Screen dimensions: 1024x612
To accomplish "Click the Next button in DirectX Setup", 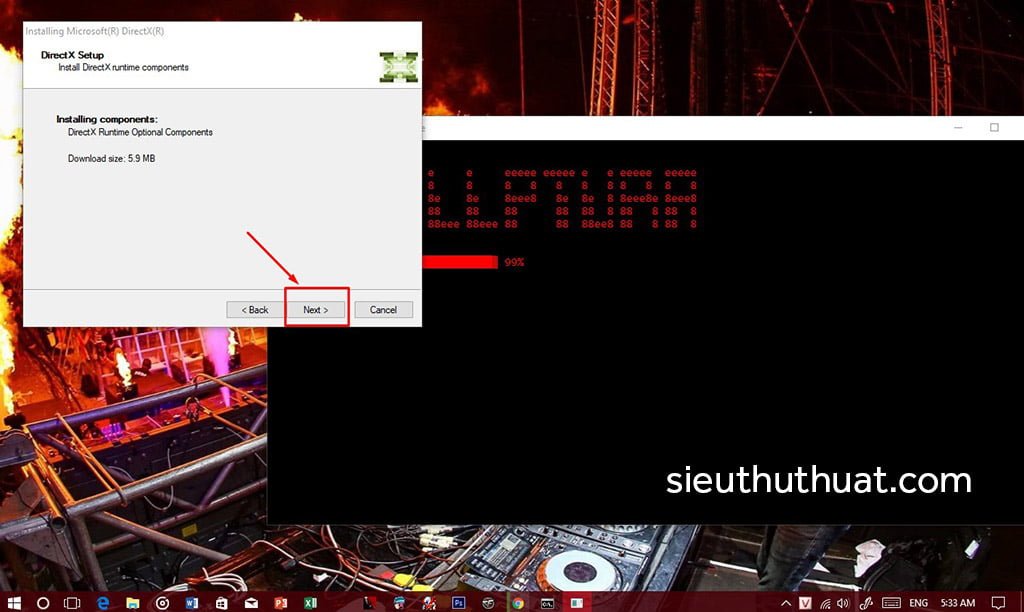I will (x=316, y=310).
